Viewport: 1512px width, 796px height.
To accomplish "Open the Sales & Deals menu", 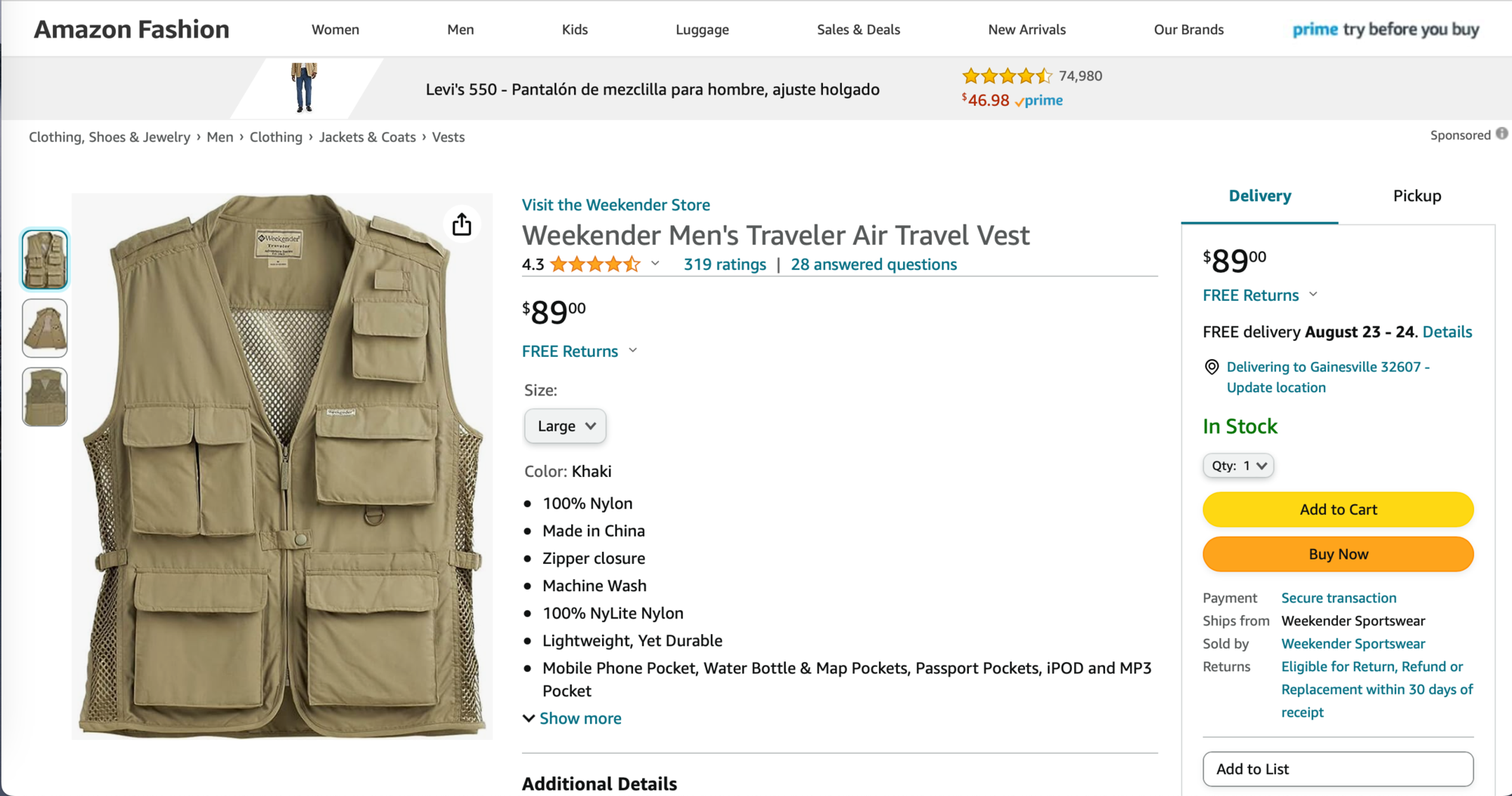I will point(858,29).
